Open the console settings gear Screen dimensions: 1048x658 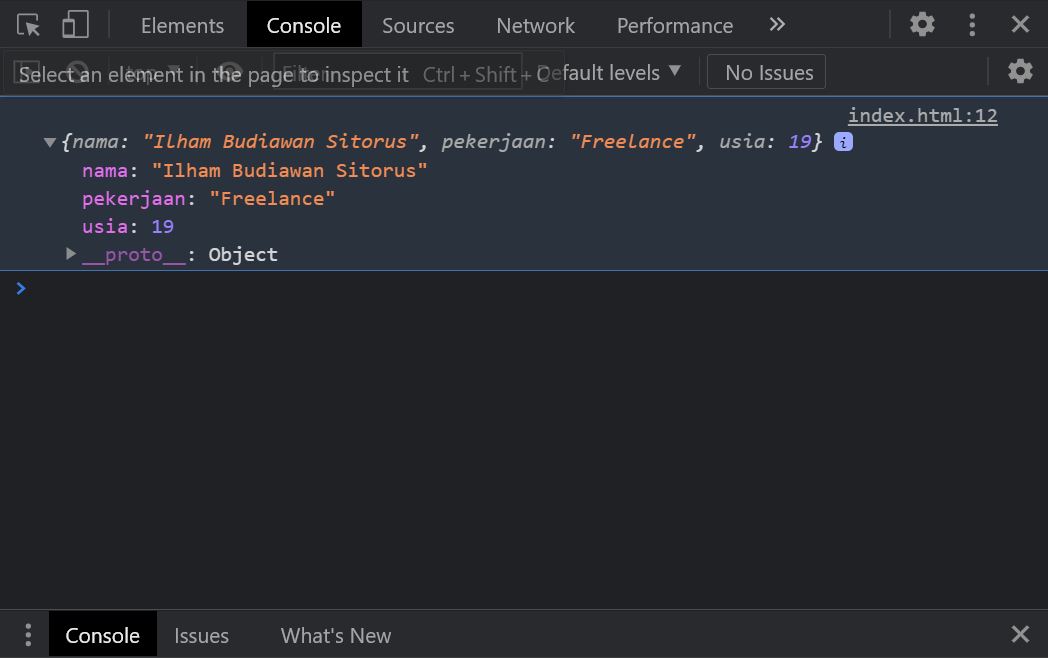1019,71
